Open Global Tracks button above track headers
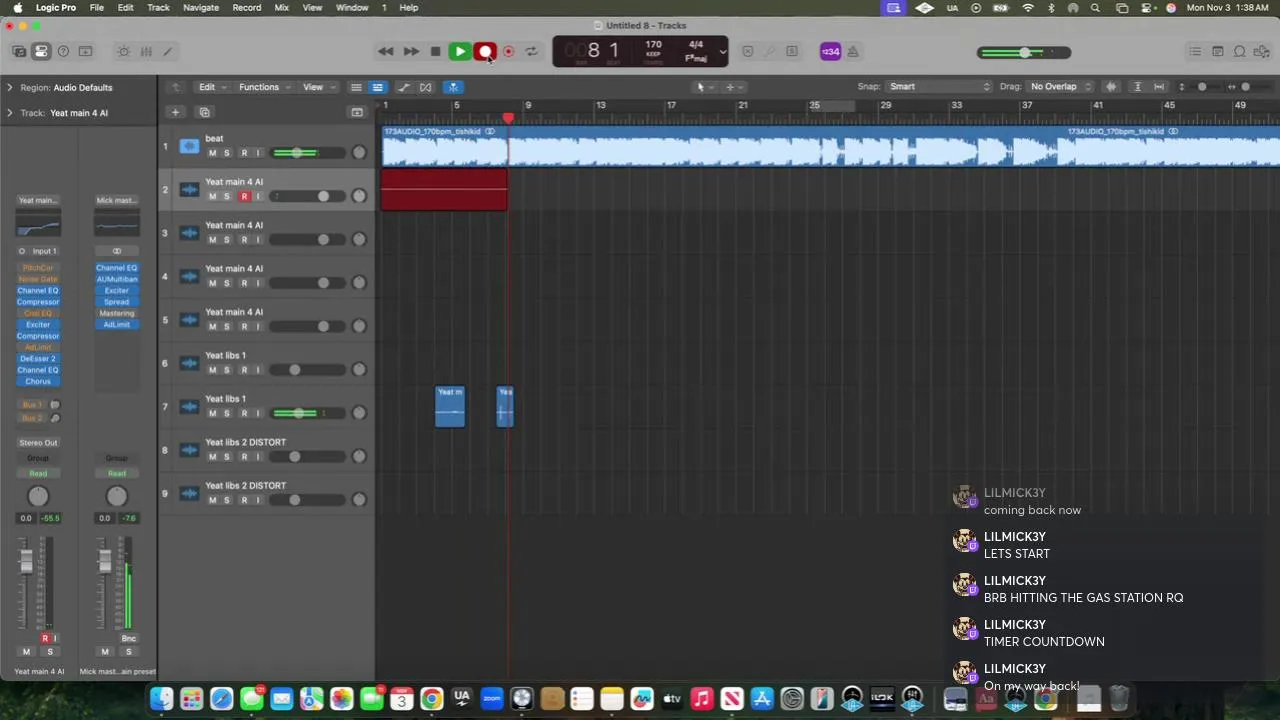The image size is (1280, 720). point(357,112)
